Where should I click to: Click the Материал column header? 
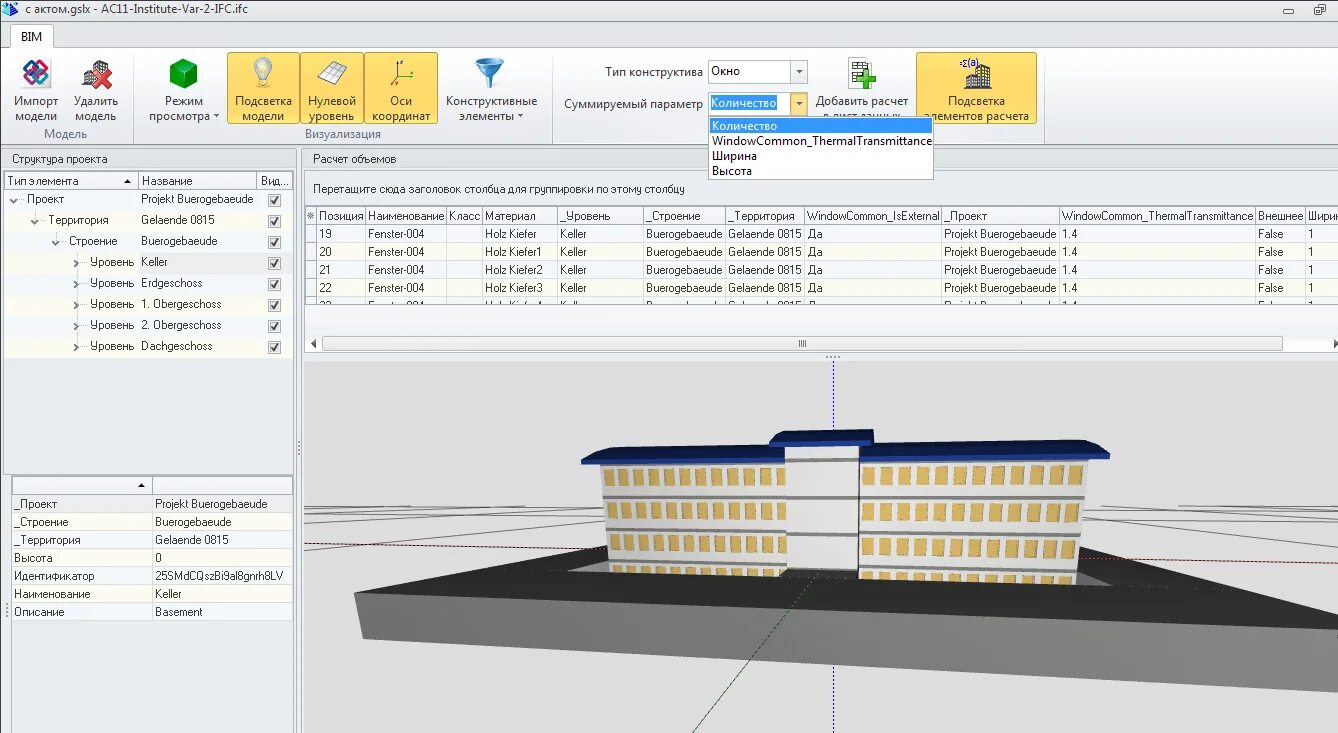pyautogui.click(x=519, y=216)
